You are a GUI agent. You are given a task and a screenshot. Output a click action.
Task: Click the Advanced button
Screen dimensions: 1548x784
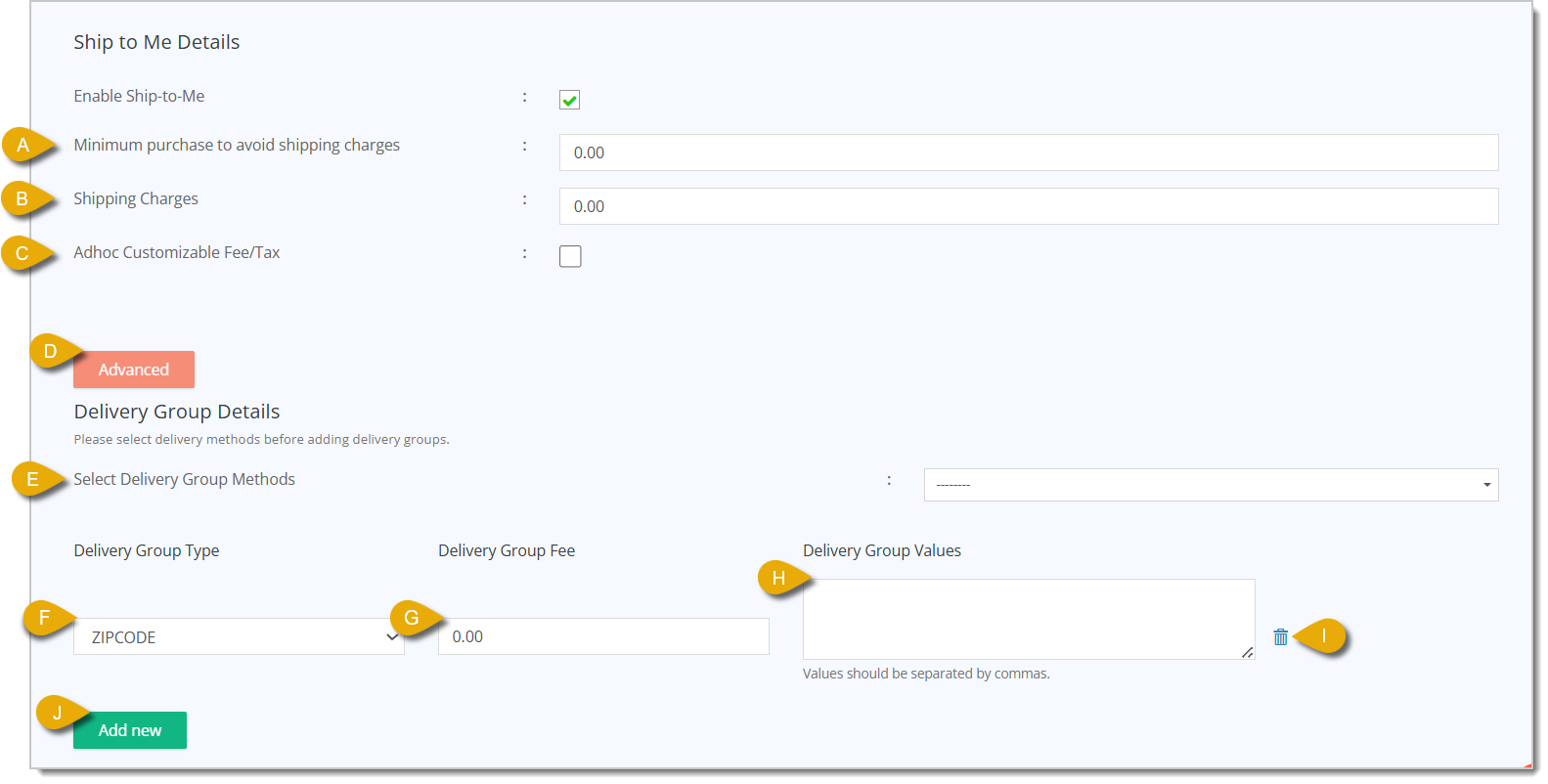(x=134, y=370)
